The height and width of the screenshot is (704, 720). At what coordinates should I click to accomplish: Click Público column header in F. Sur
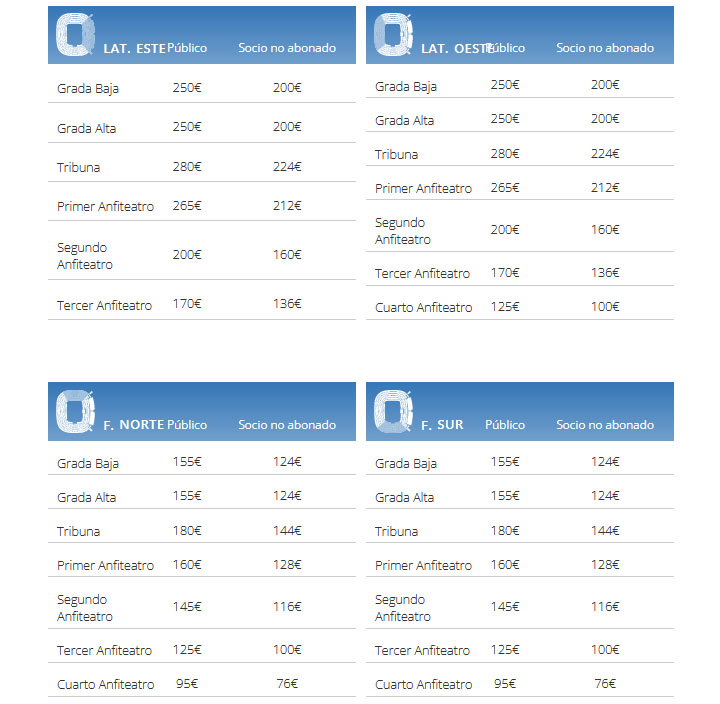(x=505, y=425)
